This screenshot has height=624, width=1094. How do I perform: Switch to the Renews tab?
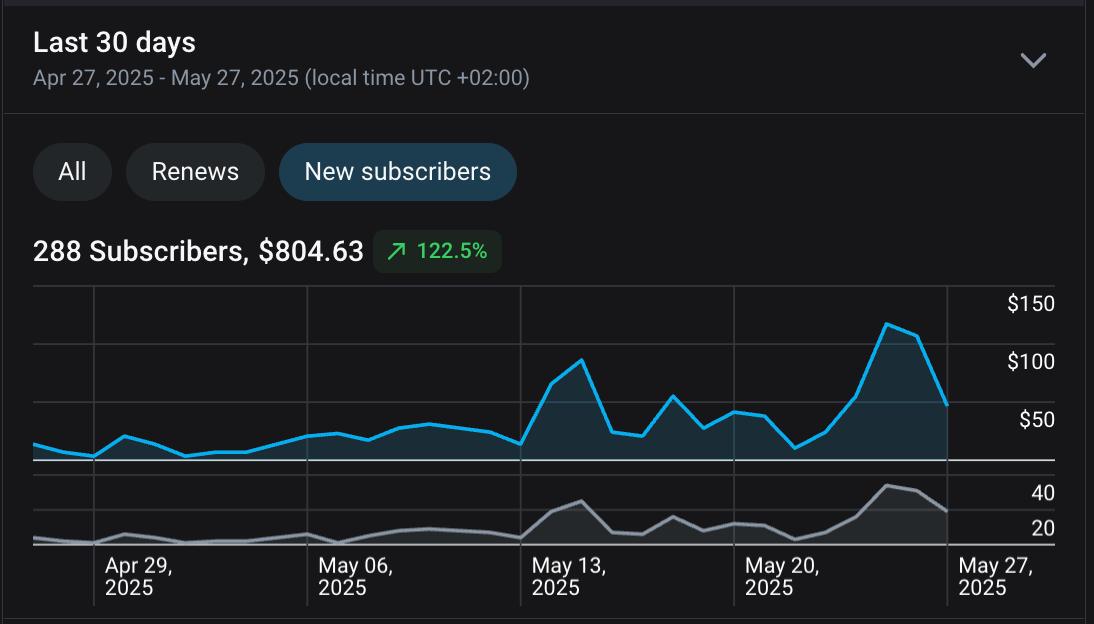195,172
